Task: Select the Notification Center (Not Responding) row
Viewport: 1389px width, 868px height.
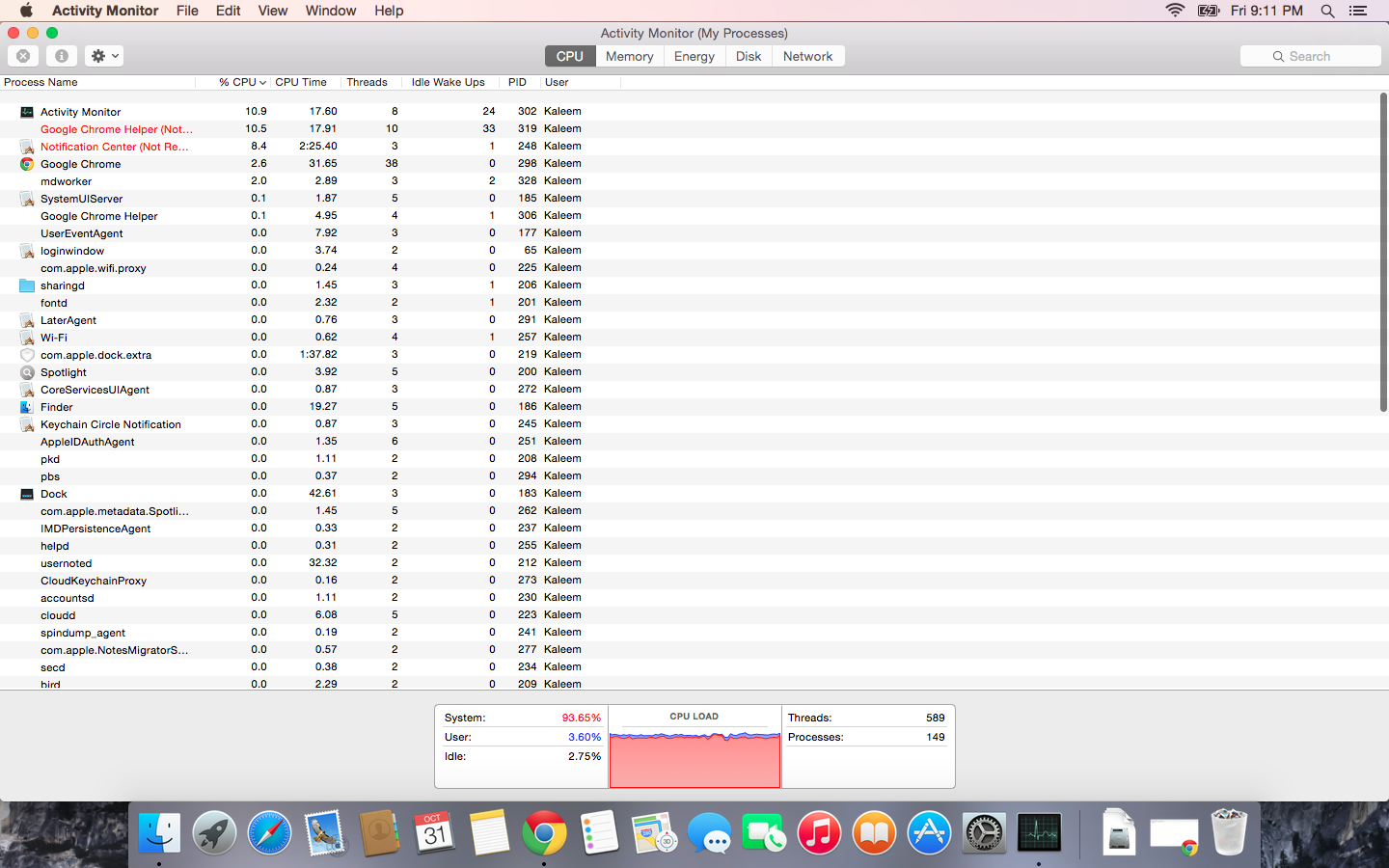Action: click(x=690, y=146)
